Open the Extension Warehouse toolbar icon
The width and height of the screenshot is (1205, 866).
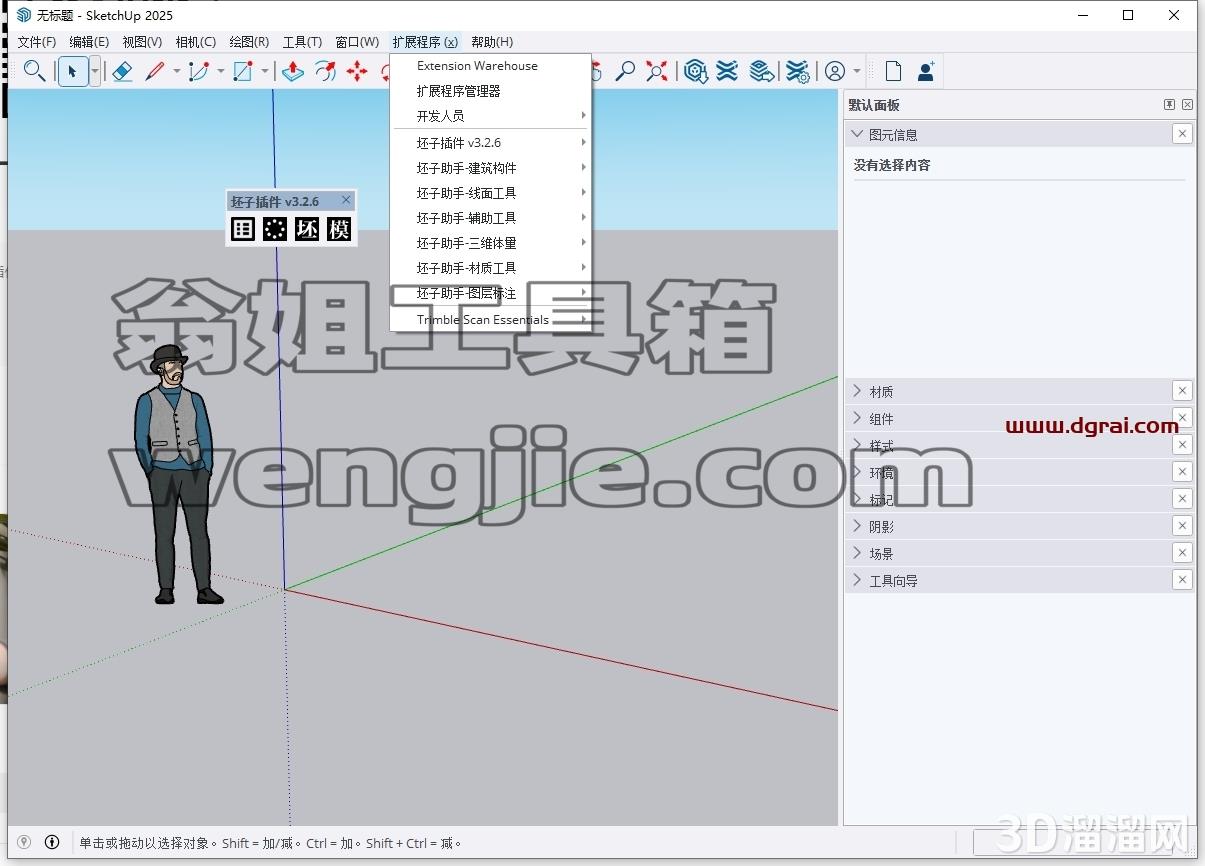728,71
